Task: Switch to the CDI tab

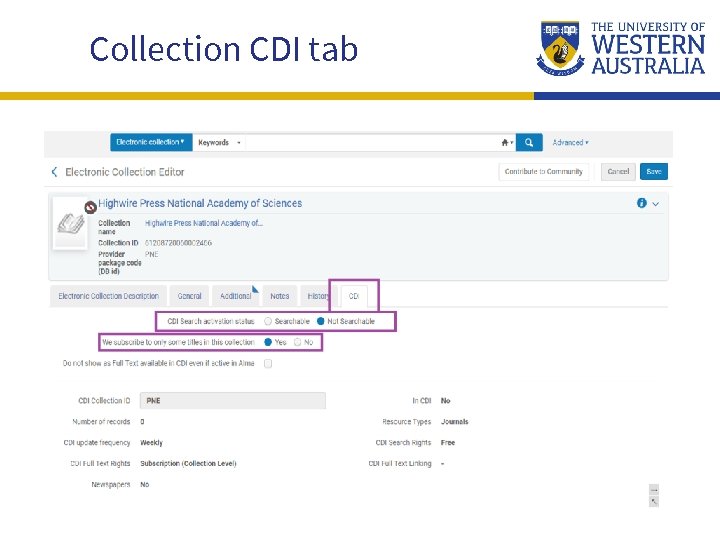Action: coord(354,296)
